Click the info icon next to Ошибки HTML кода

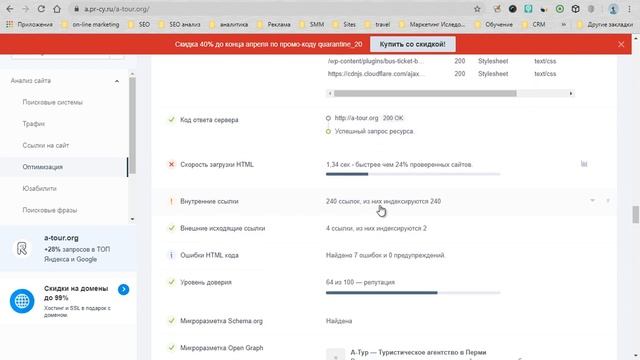coord(171,255)
